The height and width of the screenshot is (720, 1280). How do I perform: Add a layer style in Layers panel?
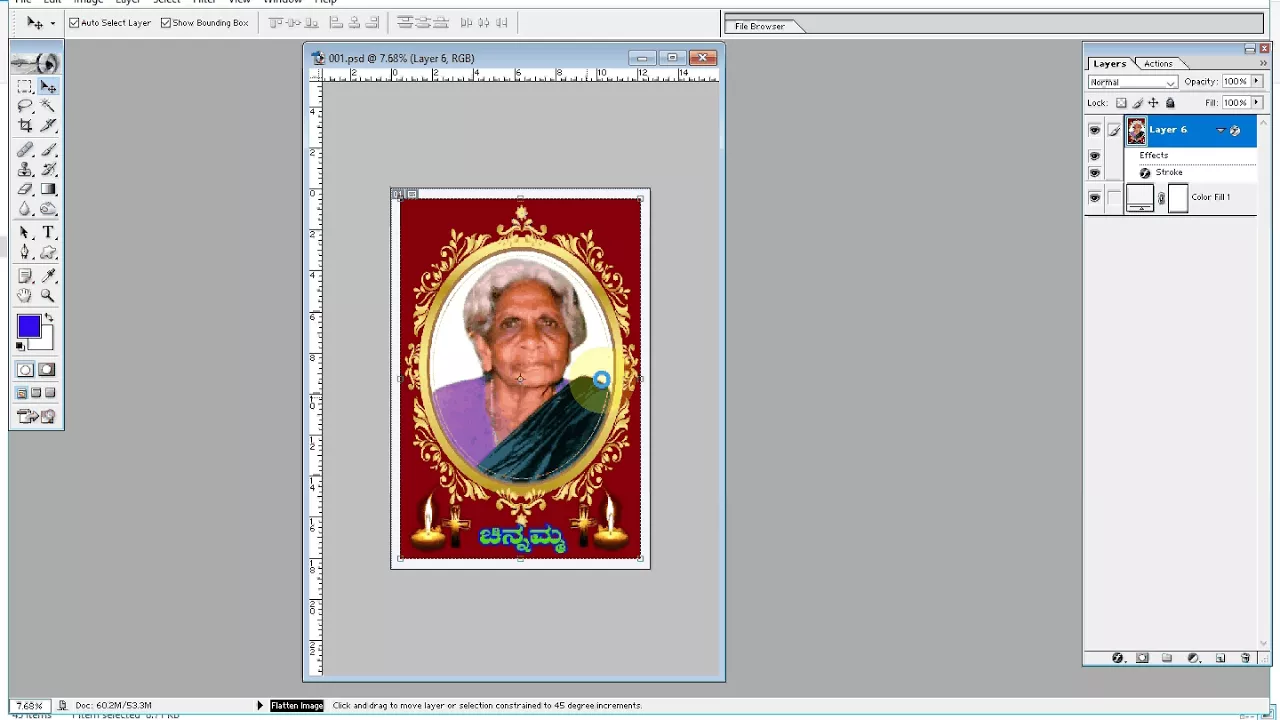coord(1118,658)
